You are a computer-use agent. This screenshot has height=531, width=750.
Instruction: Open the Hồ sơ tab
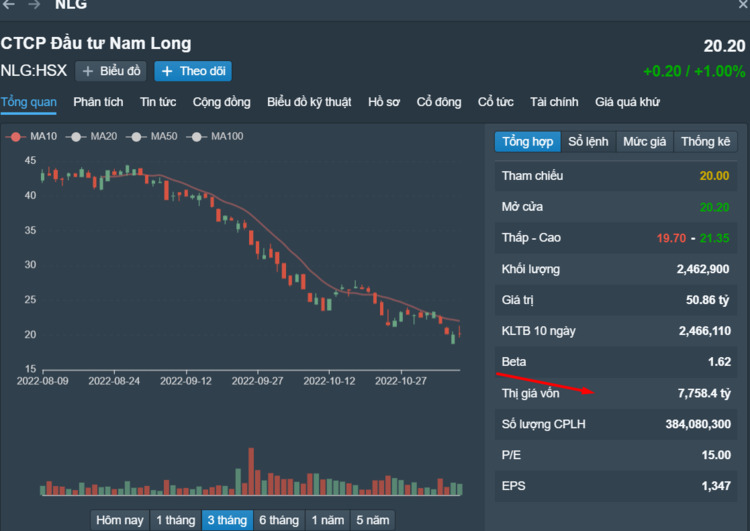[x=384, y=102]
